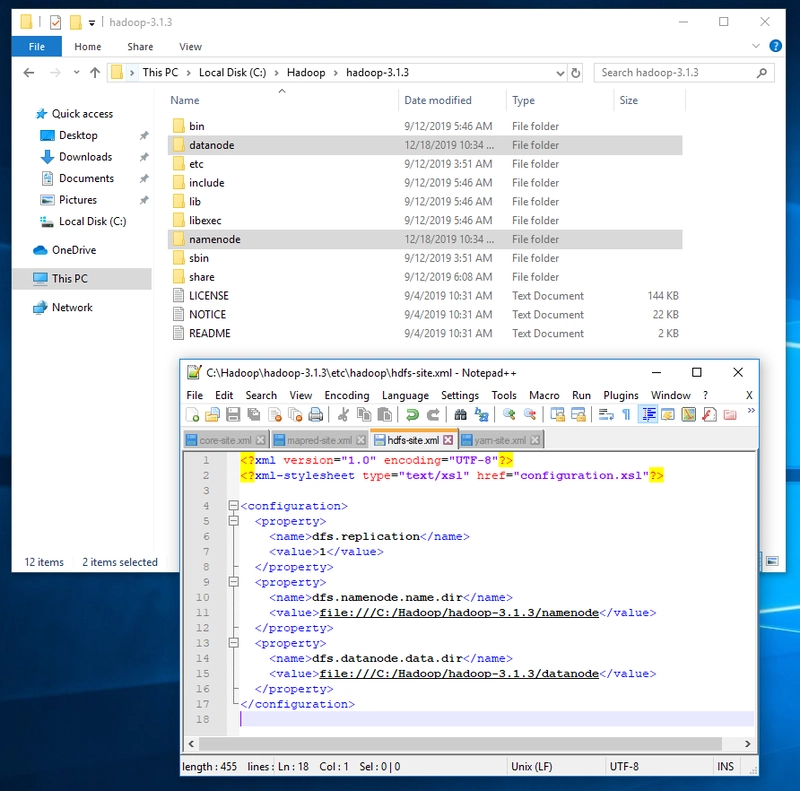Viewport: 800px width, 791px height.
Task: Open the Help icon in File Explorer
Action: 774,46
